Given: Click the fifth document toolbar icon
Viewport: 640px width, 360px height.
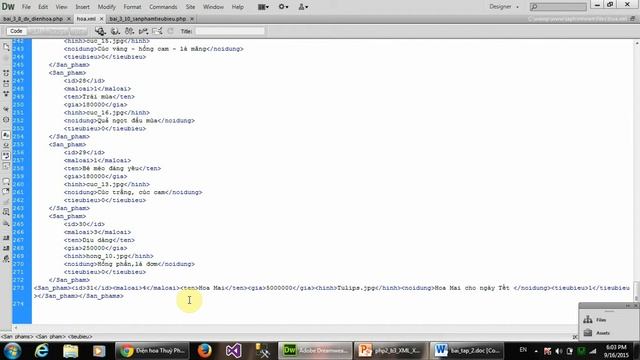Looking at the screenshot, I should pyautogui.click(x=157, y=31).
